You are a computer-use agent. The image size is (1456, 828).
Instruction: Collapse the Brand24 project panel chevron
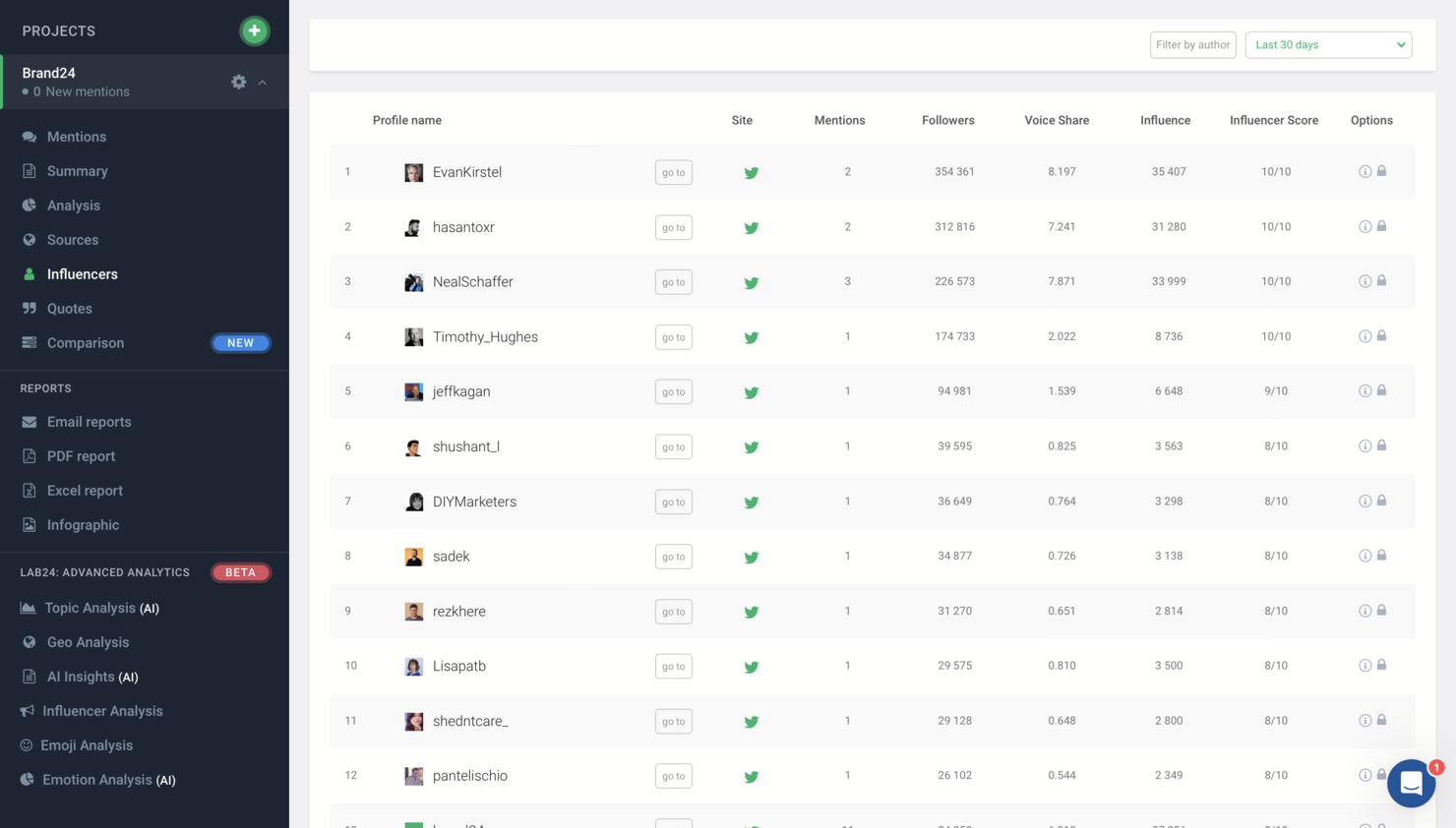coord(262,83)
